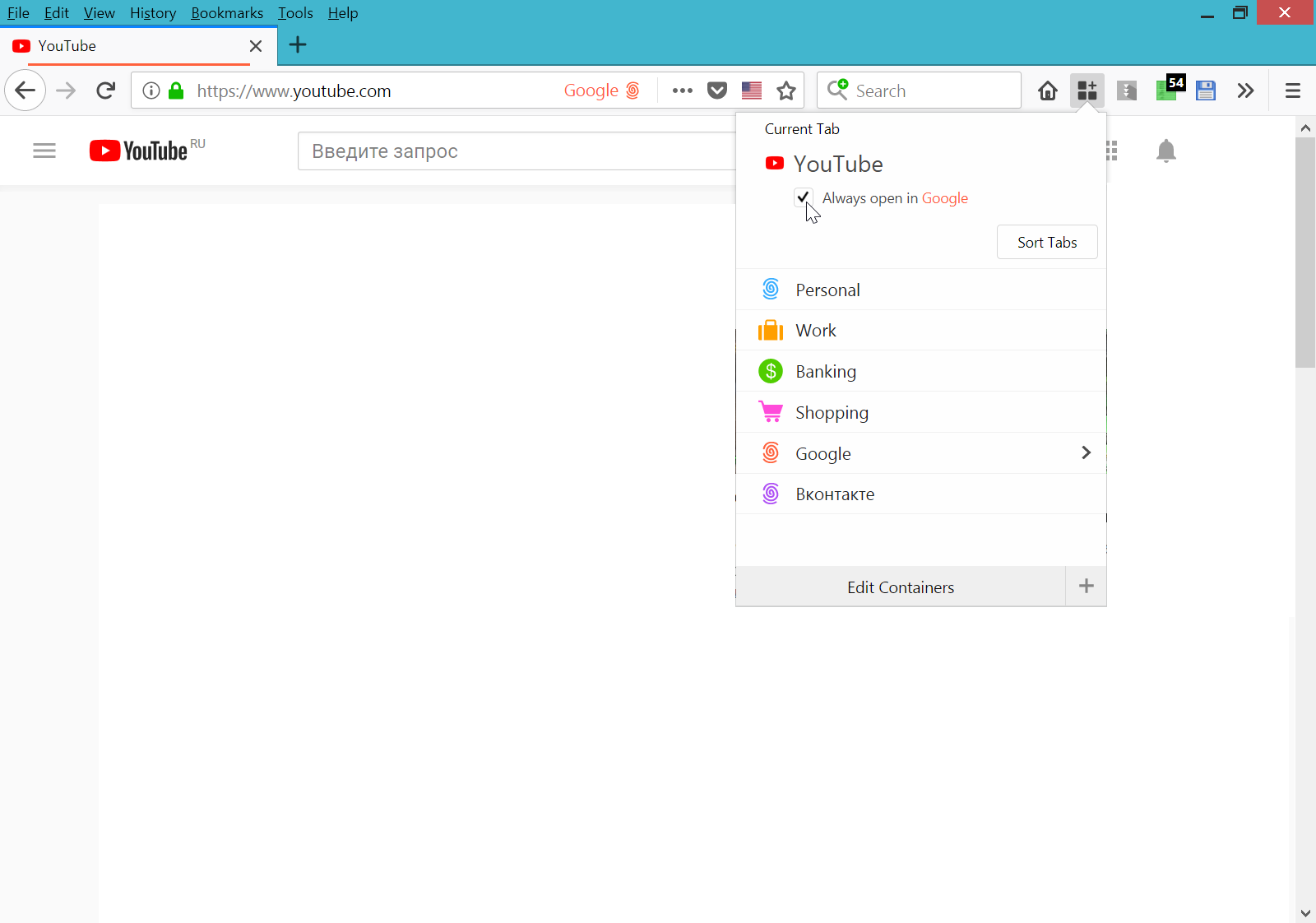
Task: Bookmark this page with the star icon
Action: [786, 90]
